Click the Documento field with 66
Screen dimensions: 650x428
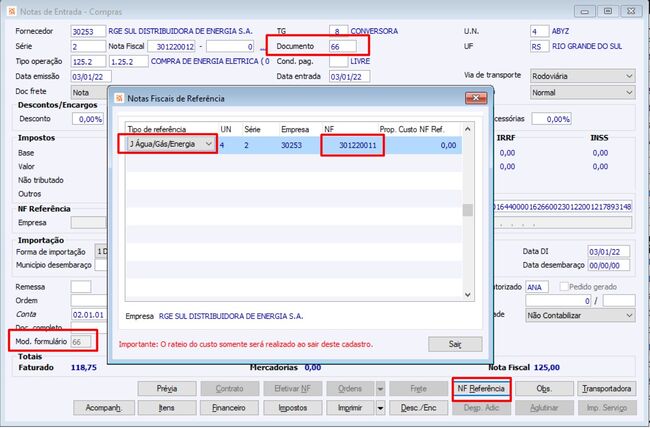(x=343, y=46)
